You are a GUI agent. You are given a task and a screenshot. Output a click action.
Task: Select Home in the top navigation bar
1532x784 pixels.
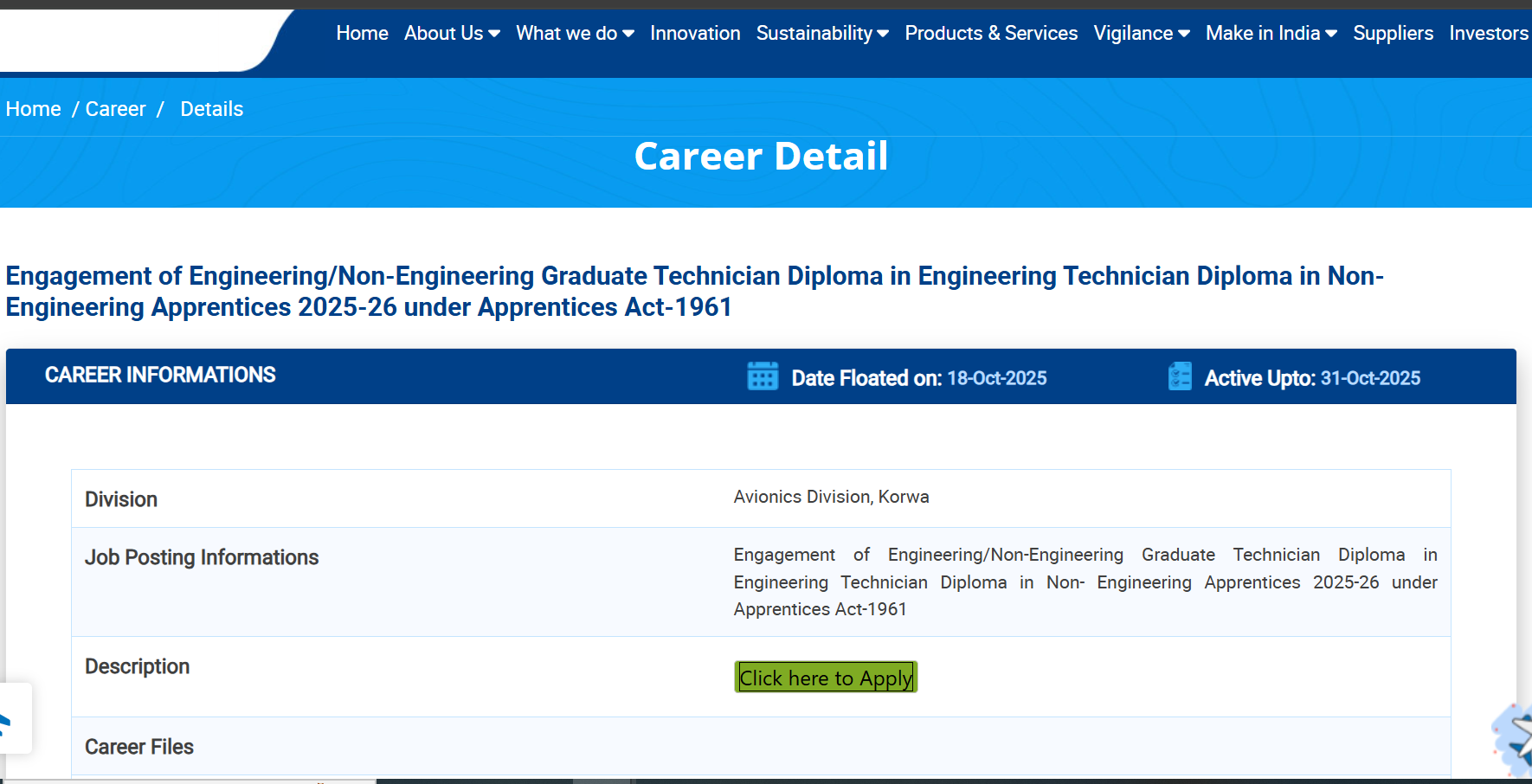[x=362, y=33]
